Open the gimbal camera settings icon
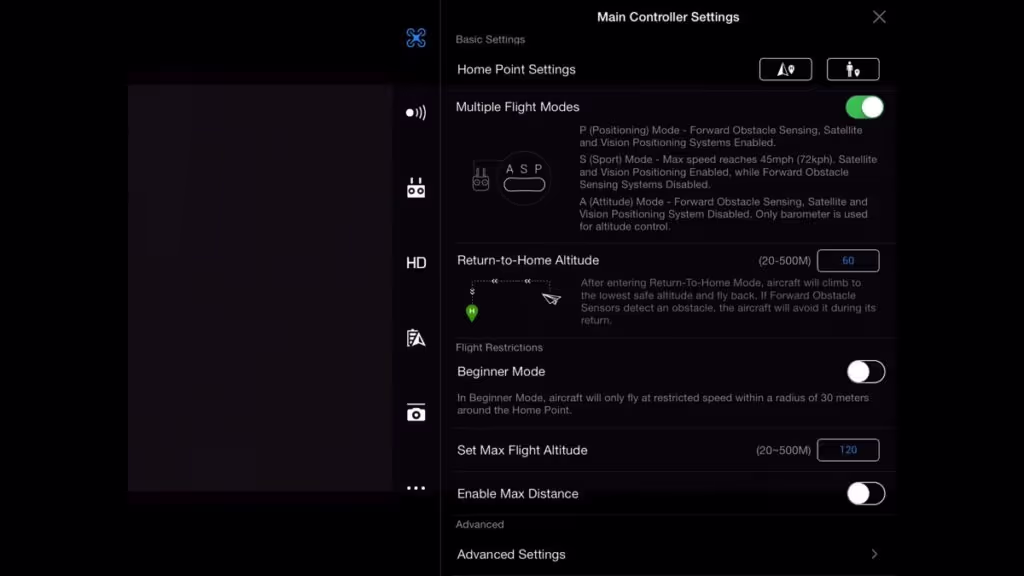 pos(416,413)
